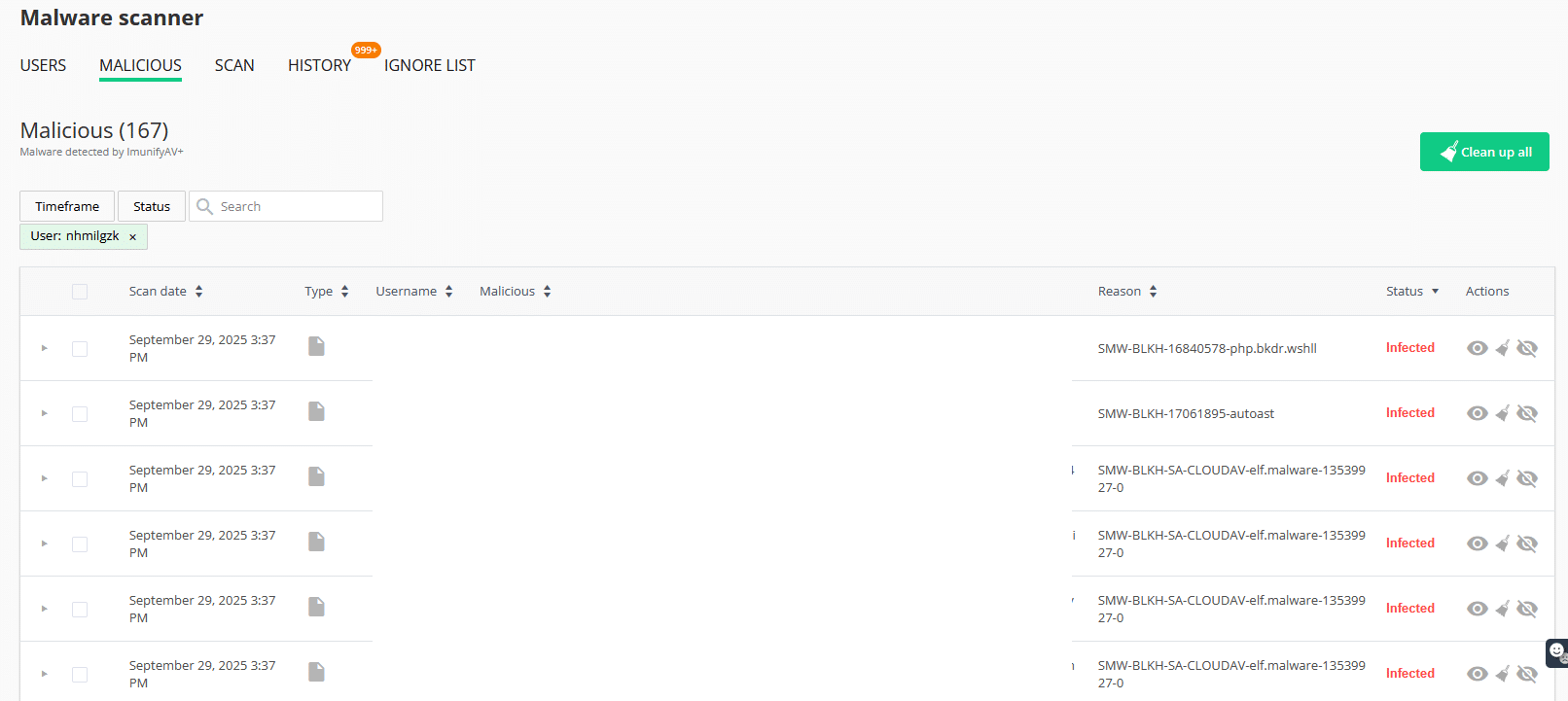Viewport: 1568px width, 701px height.
Task: Open the chat widget smiley icon
Action: click(x=1556, y=651)
